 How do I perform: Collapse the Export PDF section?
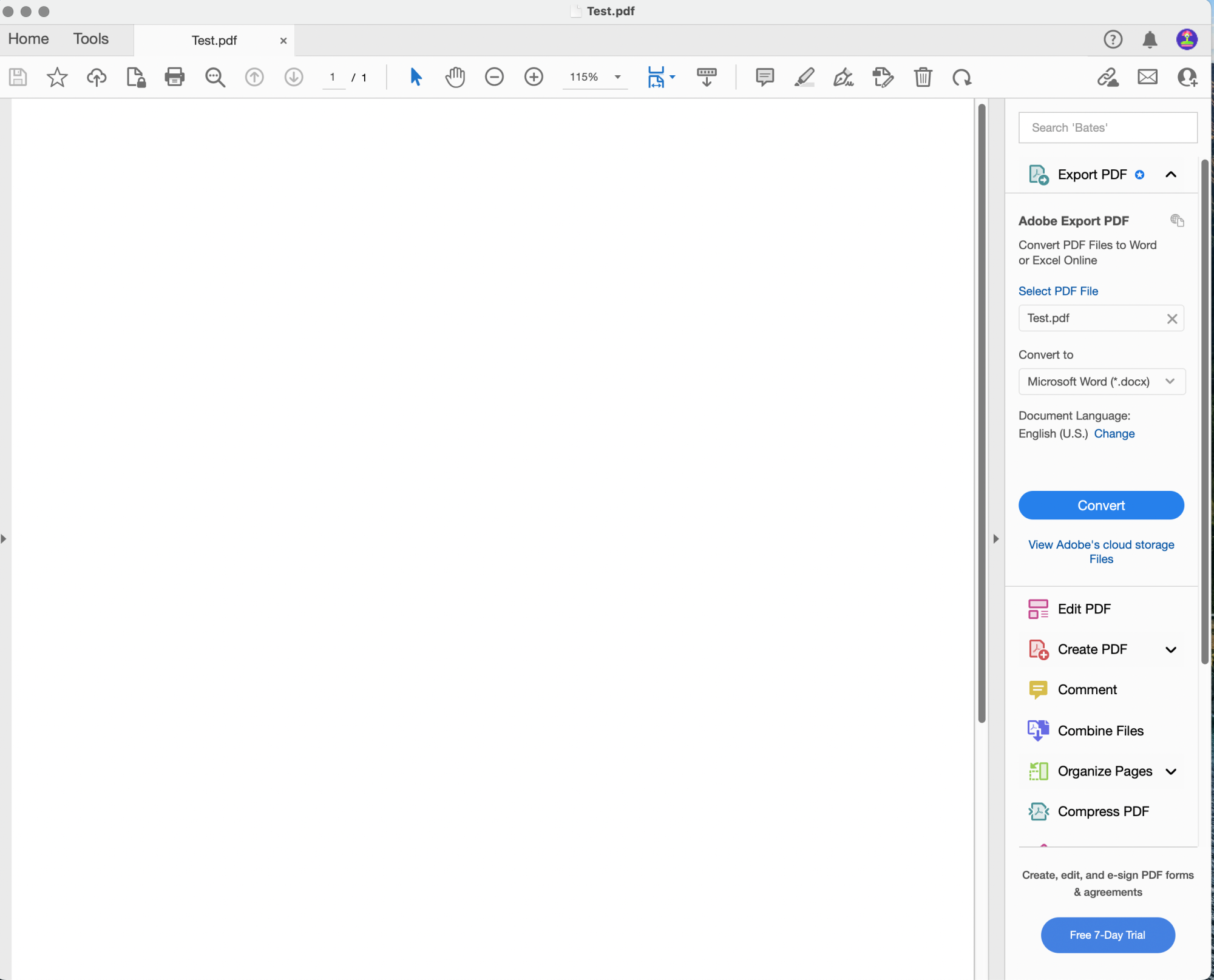(1171, 175)
